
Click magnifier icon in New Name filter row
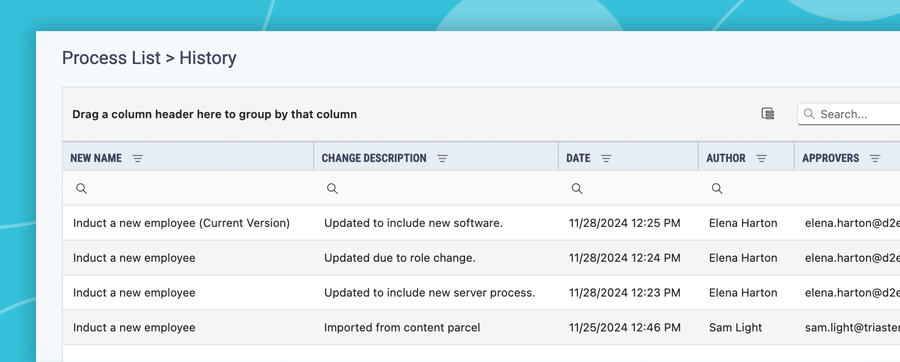(82, 188)
